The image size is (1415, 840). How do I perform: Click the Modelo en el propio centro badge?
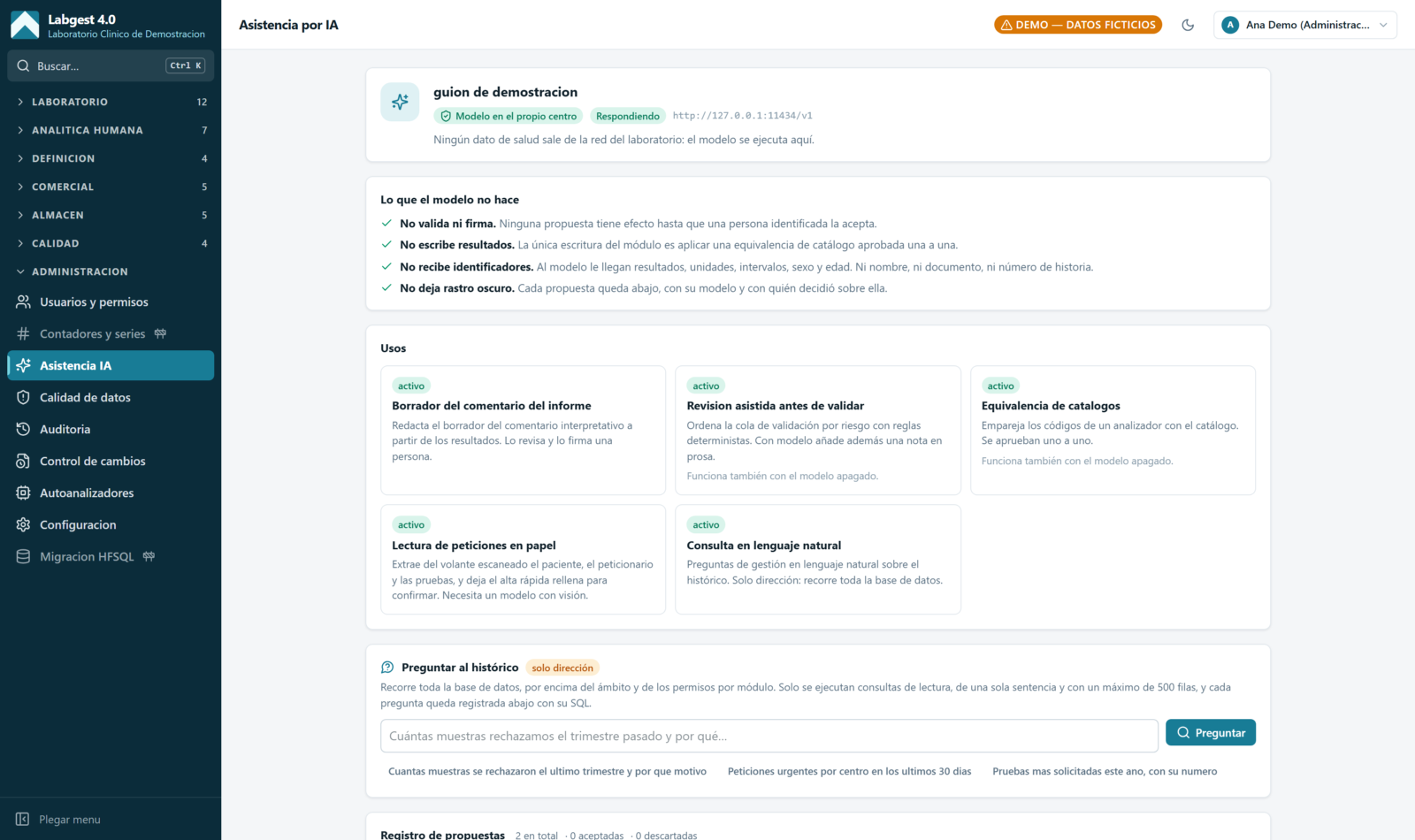(x=509, y=116)
